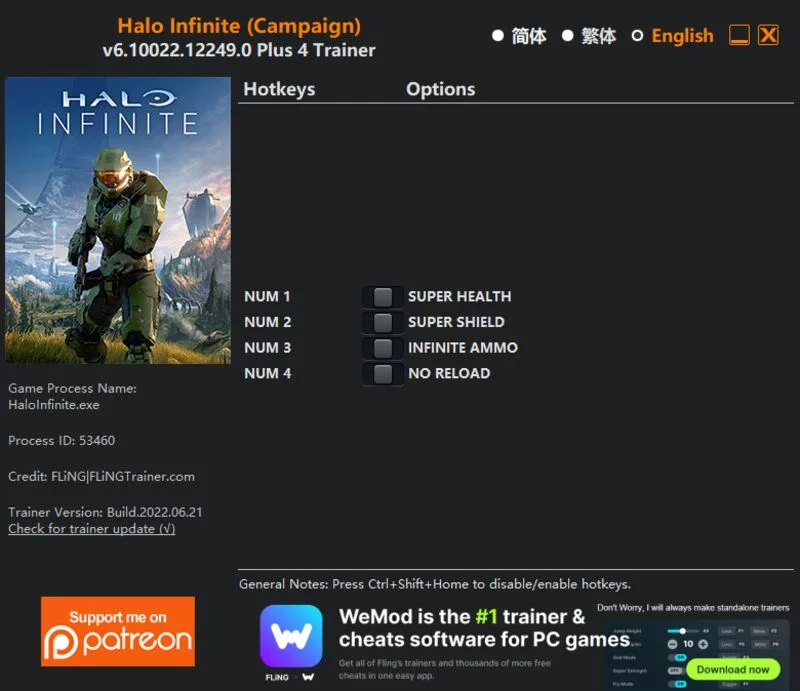
Task: Minimize the trainer window
Action: [x=739, y=35]
